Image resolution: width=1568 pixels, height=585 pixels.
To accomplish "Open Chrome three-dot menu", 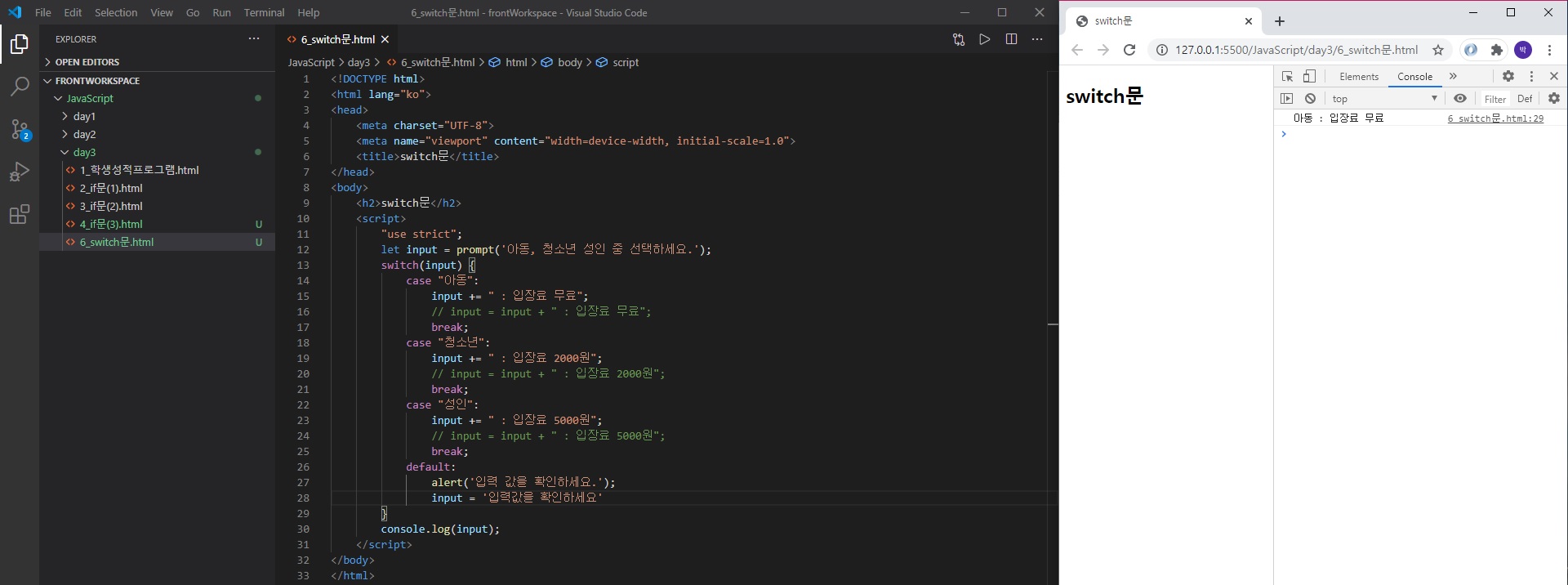I will pos(1549,50).
